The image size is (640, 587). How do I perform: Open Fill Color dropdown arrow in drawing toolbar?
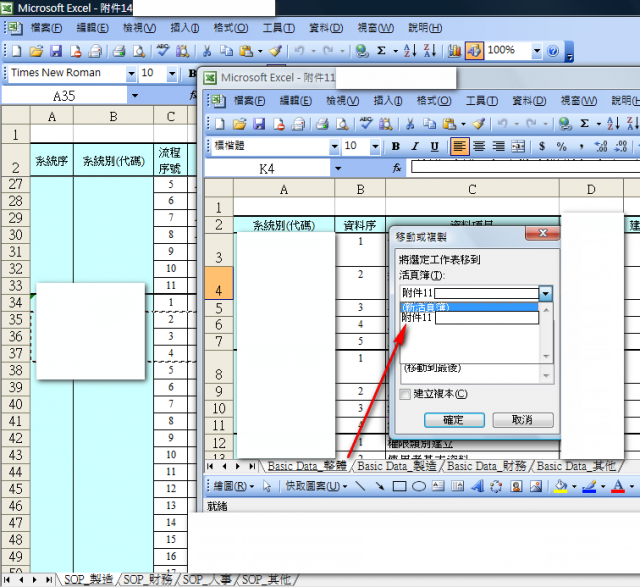coord(574,486)
